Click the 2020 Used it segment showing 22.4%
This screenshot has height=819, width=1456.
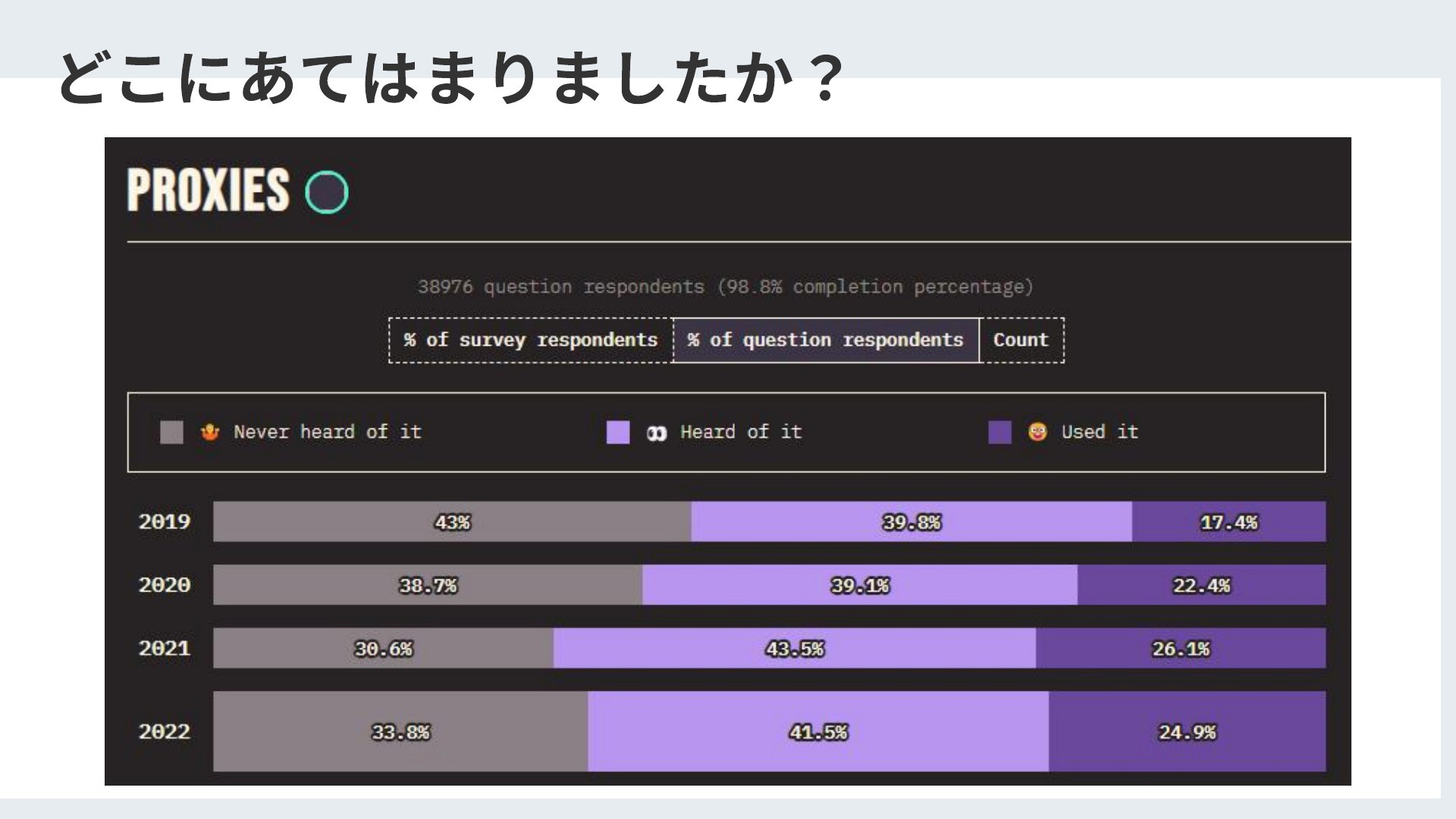(x=1201, y=585)
